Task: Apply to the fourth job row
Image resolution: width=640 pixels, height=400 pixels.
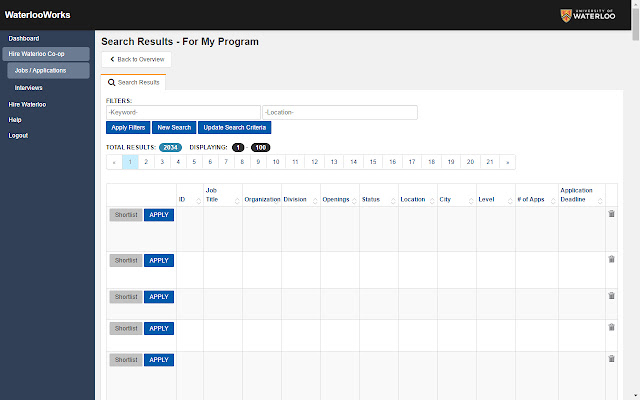Action: coord(159,329)
